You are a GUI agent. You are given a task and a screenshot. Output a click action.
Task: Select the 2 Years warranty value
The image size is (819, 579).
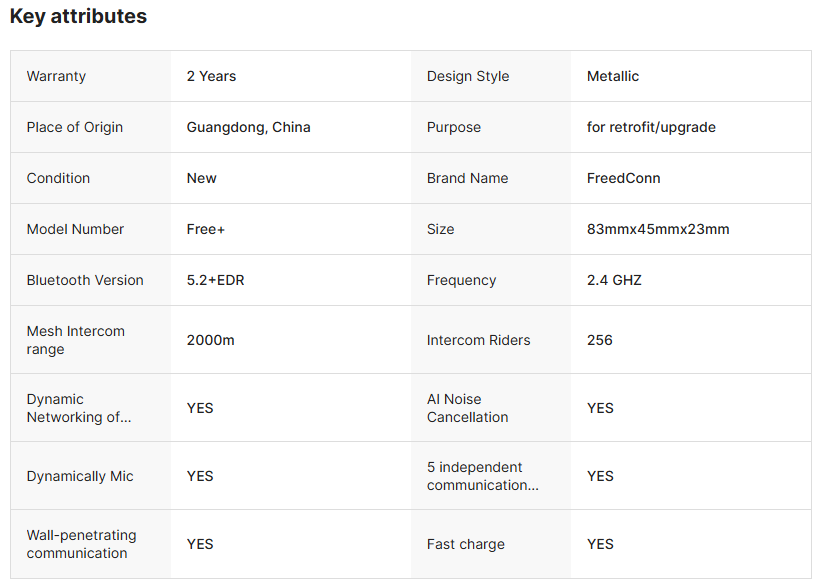211,76
